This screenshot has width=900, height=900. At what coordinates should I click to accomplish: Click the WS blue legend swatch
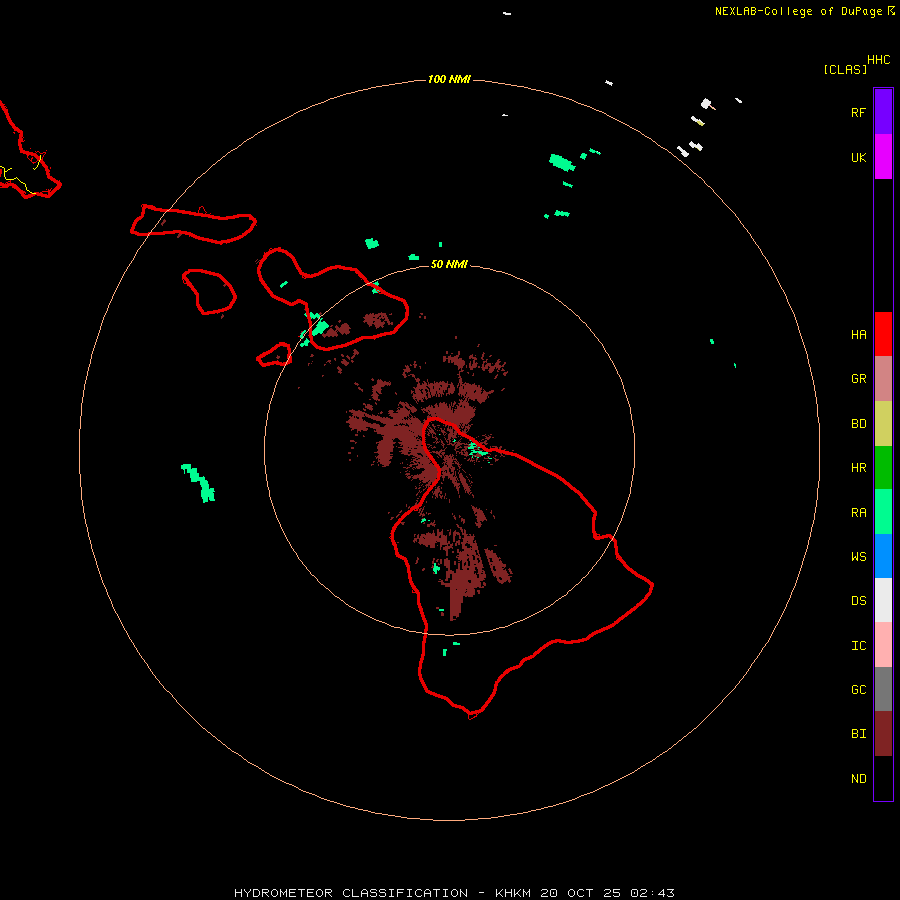pos(883,556)
